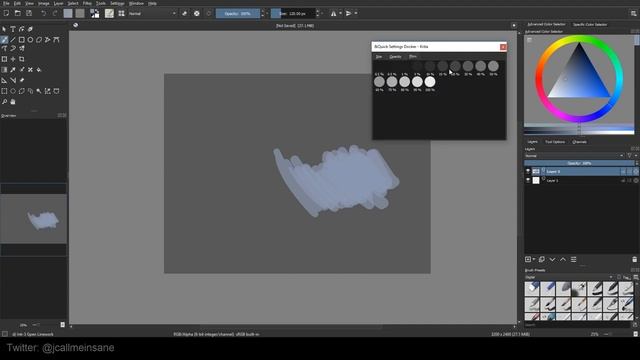Screen dimensions: 640x360
Task: Open the Settings menu
Action: [117, 3]
